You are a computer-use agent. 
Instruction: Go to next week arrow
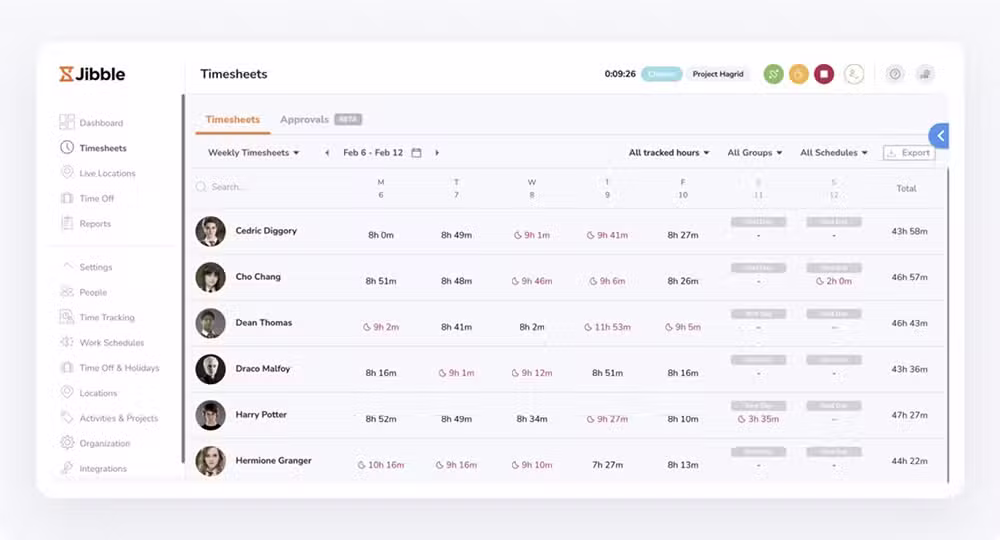coord(437,153)
